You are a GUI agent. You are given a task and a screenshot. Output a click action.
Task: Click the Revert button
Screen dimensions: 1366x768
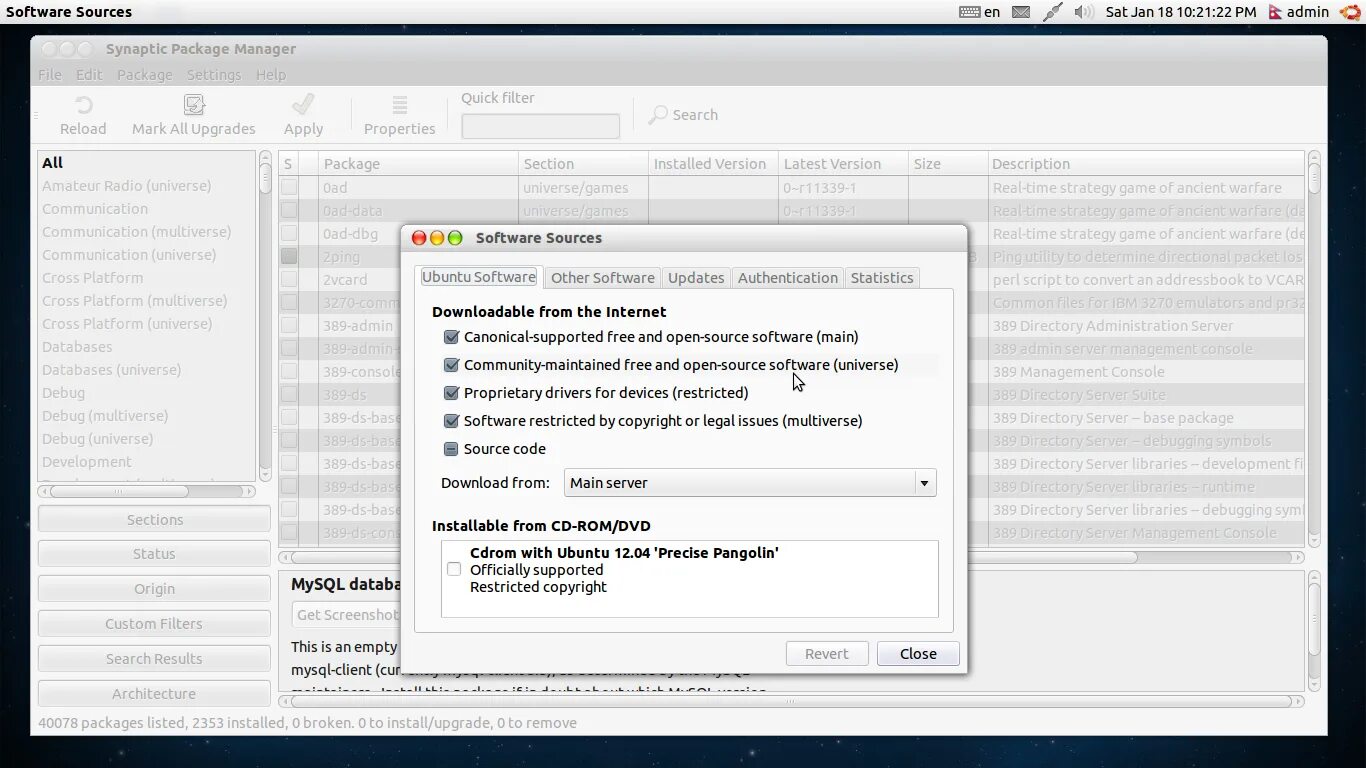[x=827, y=654]
